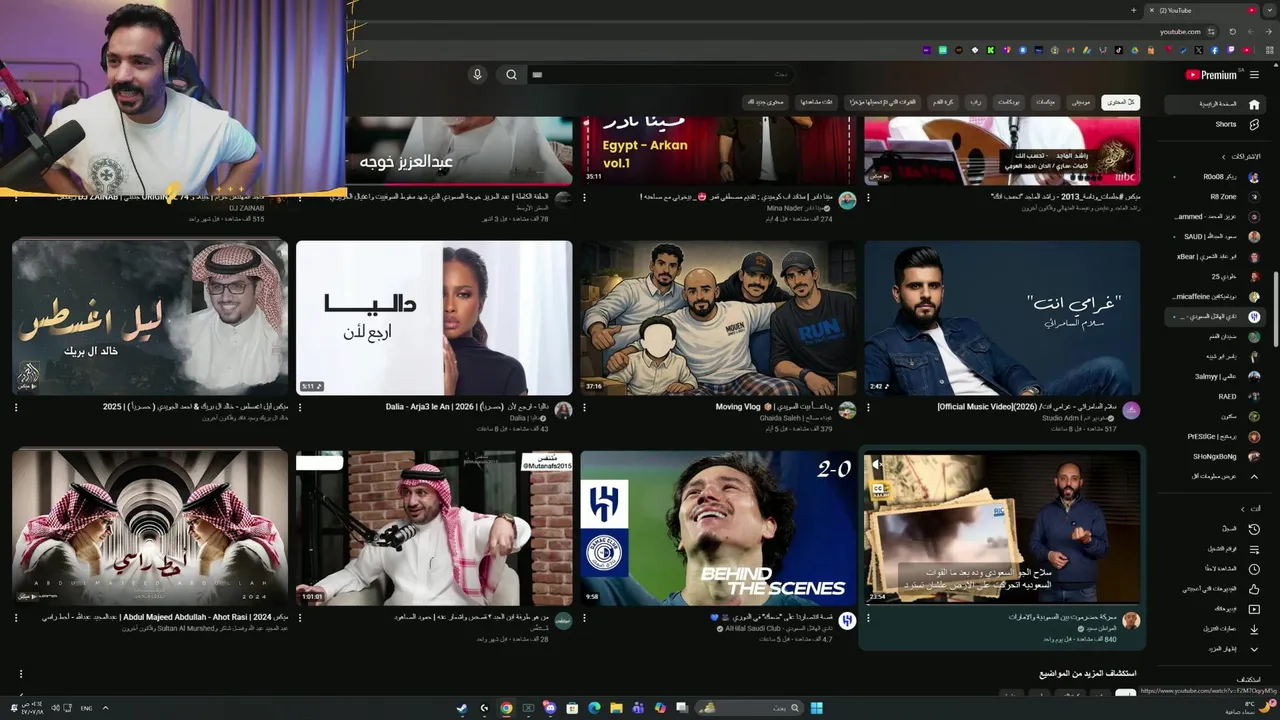Click the Windows taskbar search box
The height and width of the screenshot is (720, 1280).
(747, 708)
